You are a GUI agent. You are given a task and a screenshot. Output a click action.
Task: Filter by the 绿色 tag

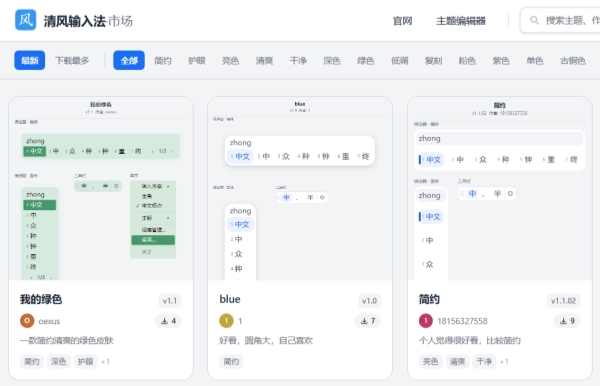coord(365,60)
